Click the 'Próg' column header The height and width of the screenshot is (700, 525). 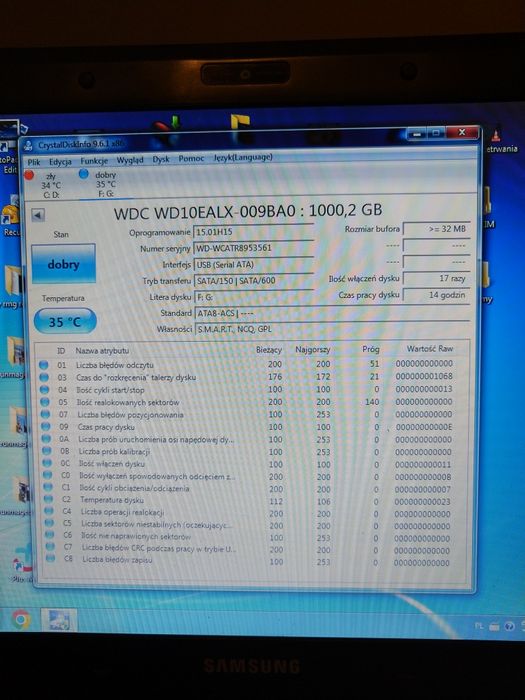coord(371,349)
